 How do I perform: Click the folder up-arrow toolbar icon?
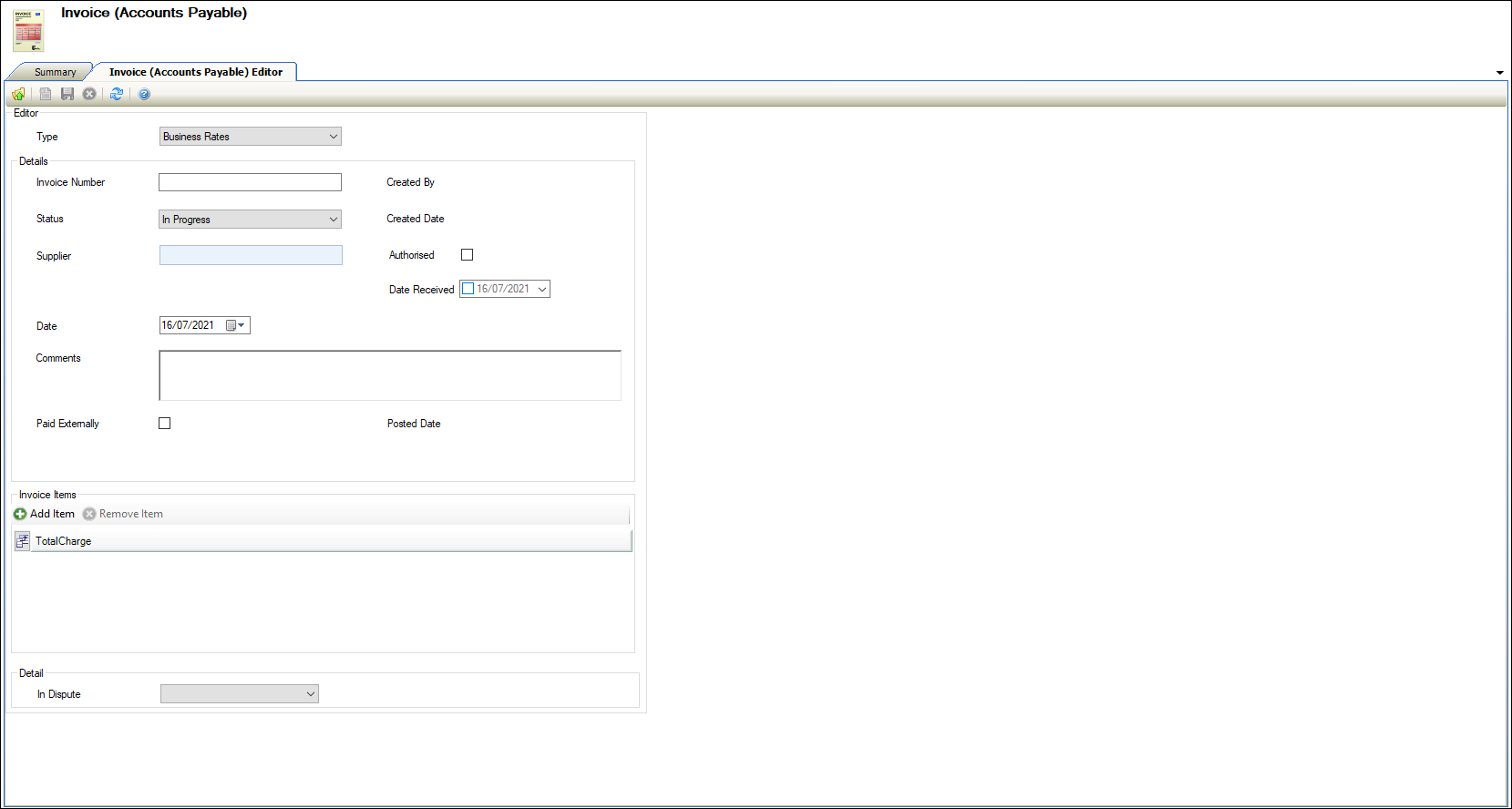(18, 94)
